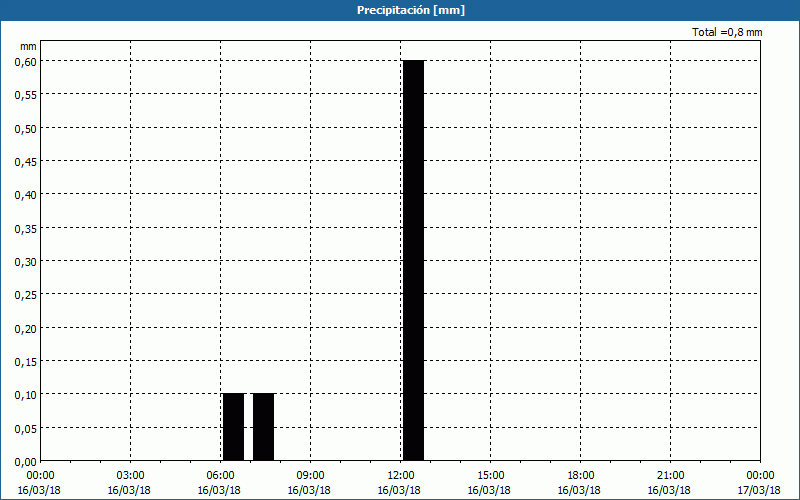Click the 03:00 16/03/18 x-axis label

point(129,483)
